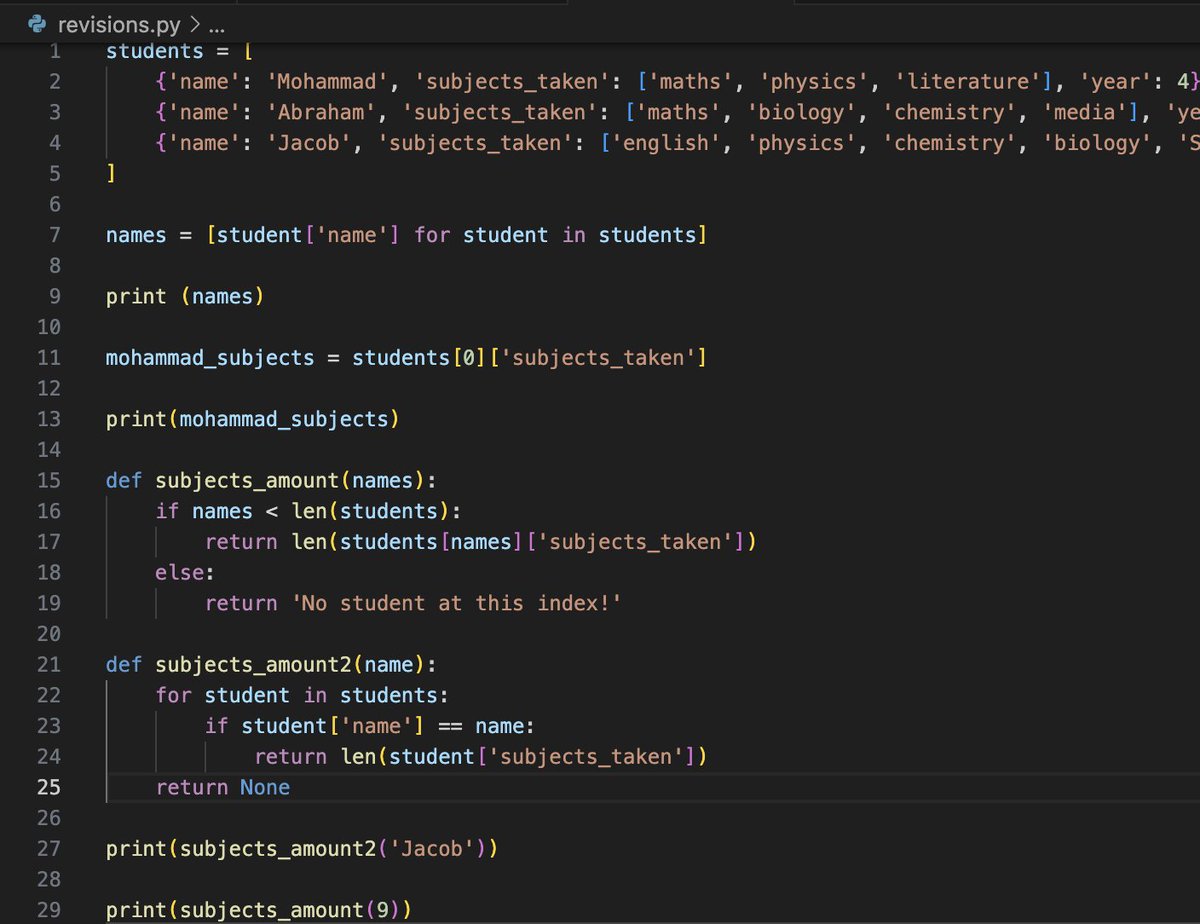Image resolution: width=1200 pixels, height=924 pixels.
Task: Click 'mohammad_subjects' variable on line 11
Action: 209,357
